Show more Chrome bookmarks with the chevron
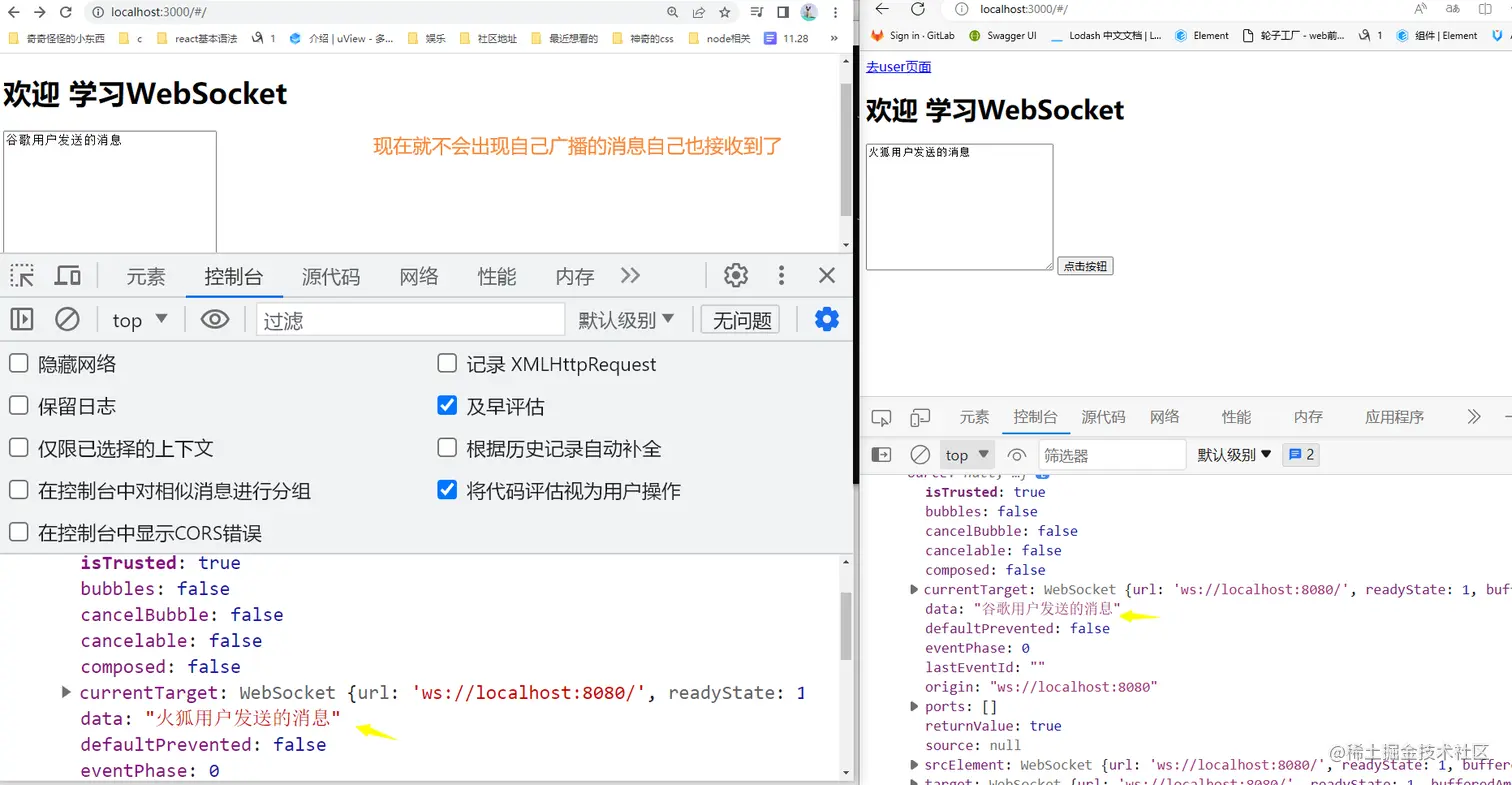The width and height of the screenshot is (1512, 785). coord(834,38)
